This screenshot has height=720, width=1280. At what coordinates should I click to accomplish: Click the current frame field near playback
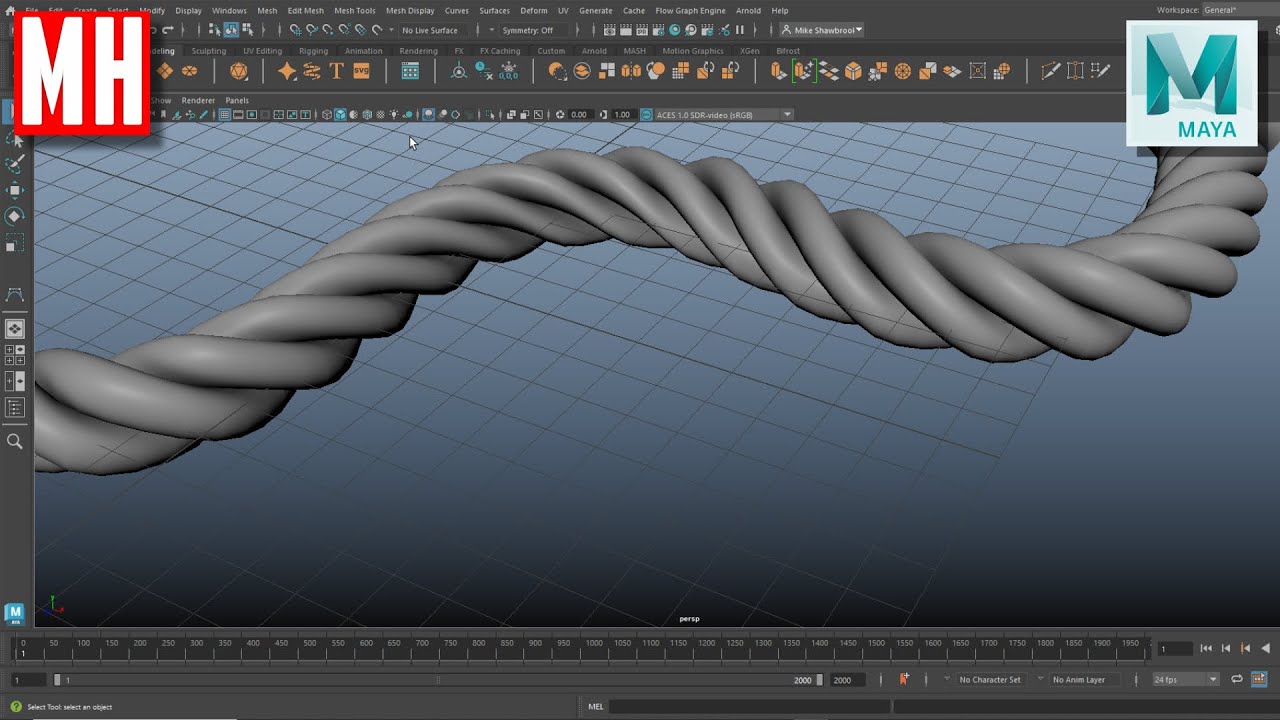[1174, 648]
